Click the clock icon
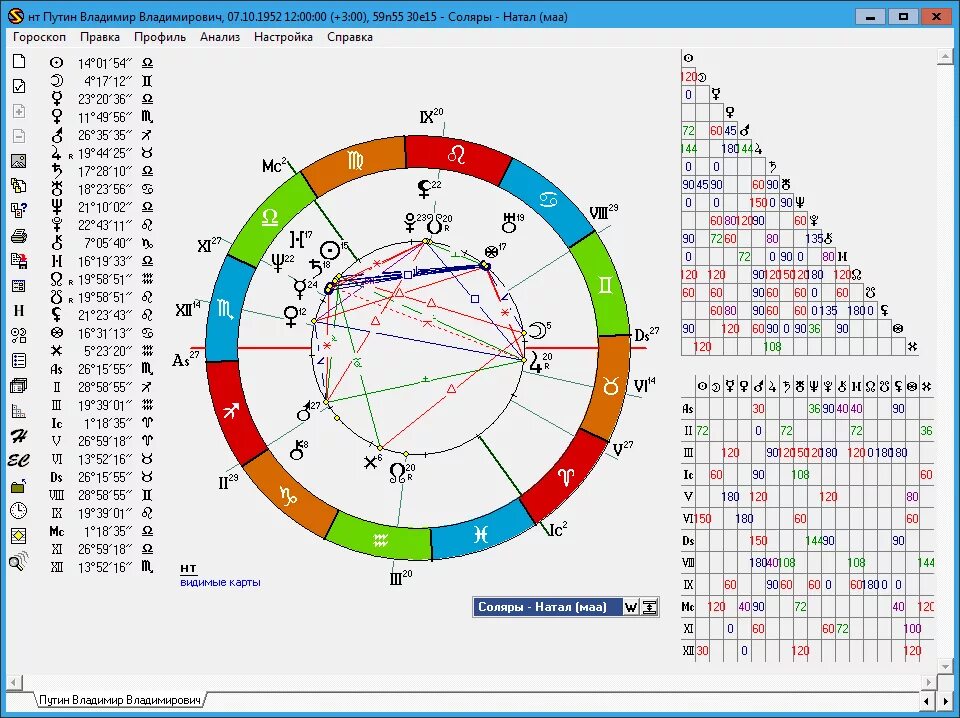This screenshot has width=960, height=718. pyautogui.click(x=19, y=510)
